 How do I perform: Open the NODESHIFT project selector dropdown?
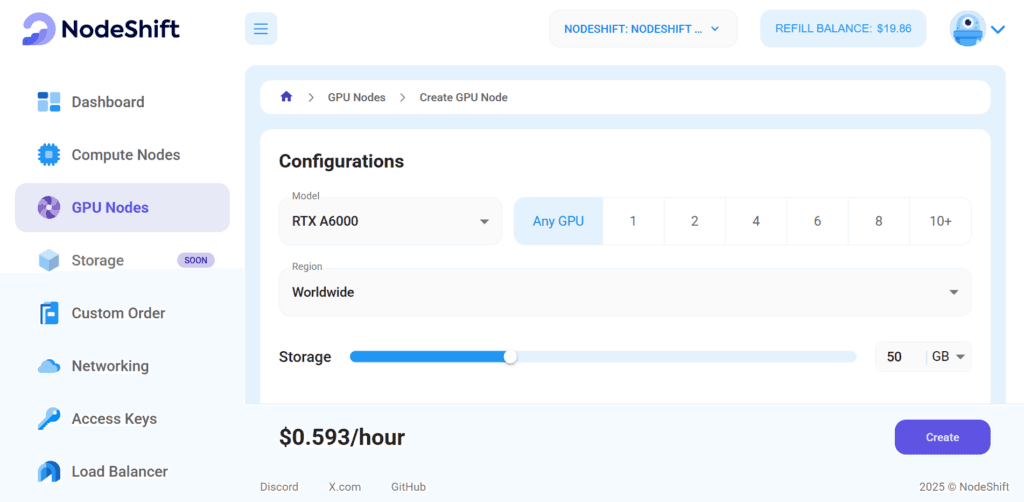click(x=643, y=29)
